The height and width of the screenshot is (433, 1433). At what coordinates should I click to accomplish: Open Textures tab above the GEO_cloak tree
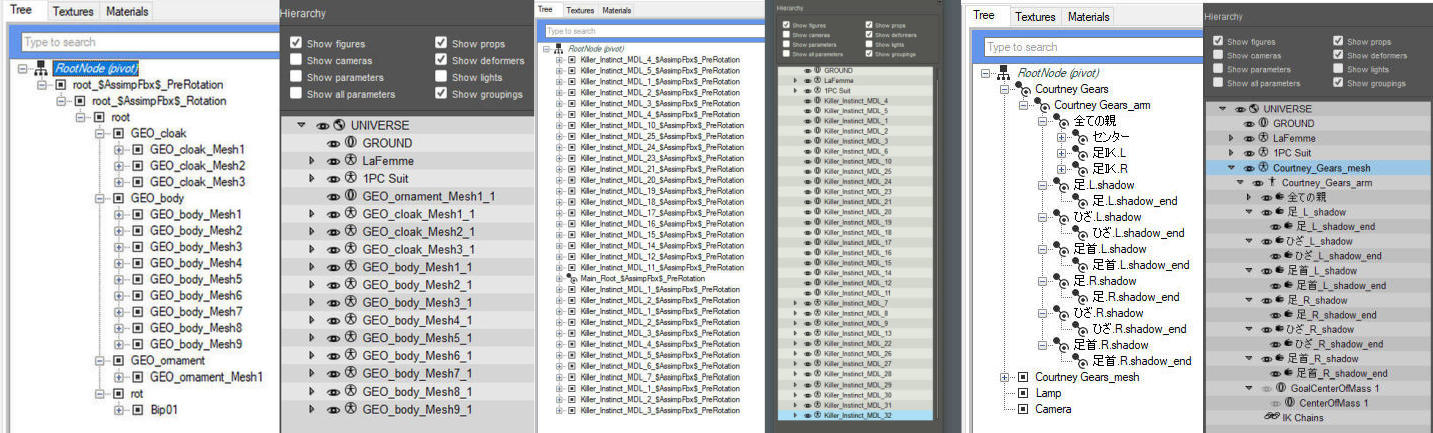[72, 12]
